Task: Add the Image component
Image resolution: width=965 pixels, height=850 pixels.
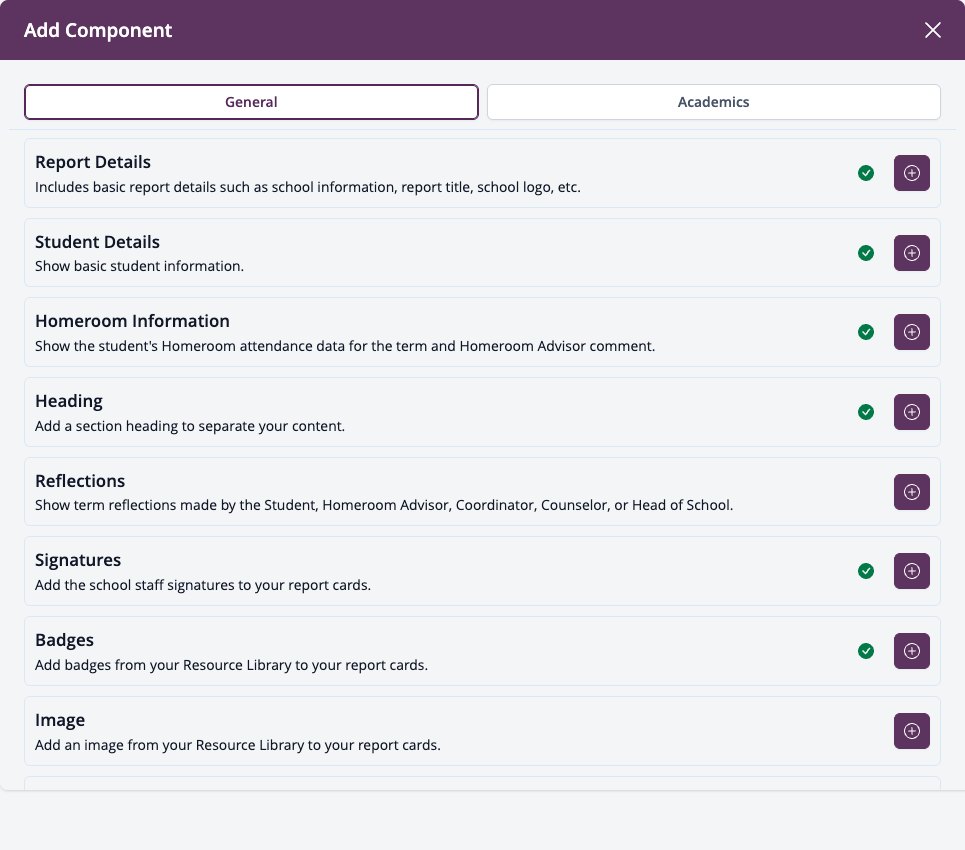Action: [x=911, y=731]
